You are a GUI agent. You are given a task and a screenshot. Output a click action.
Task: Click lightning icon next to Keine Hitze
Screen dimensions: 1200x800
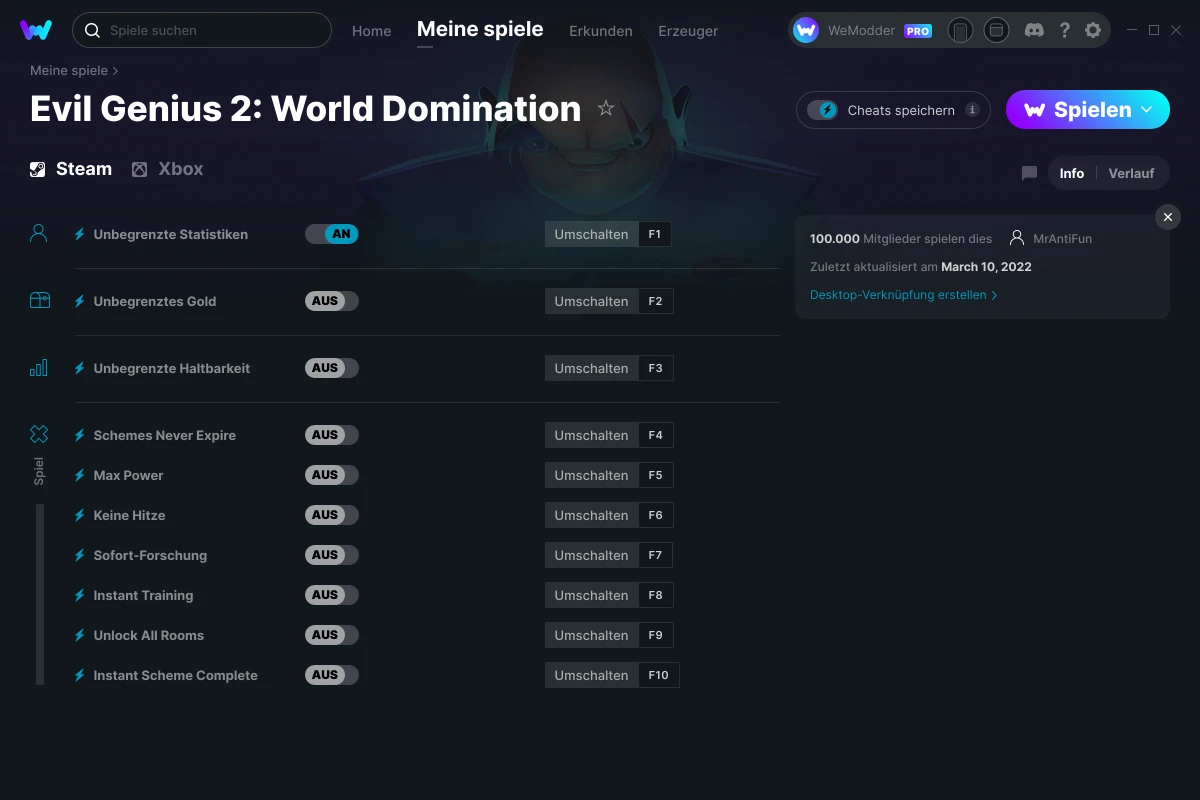80,515
